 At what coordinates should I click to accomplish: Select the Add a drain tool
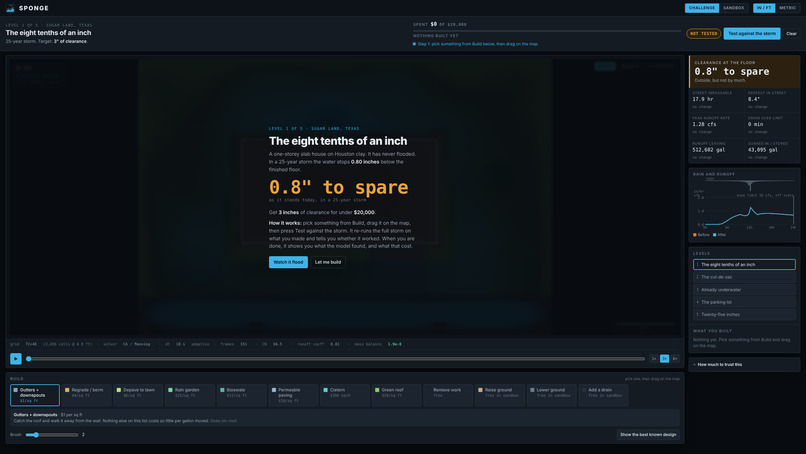tap(603, 395)
